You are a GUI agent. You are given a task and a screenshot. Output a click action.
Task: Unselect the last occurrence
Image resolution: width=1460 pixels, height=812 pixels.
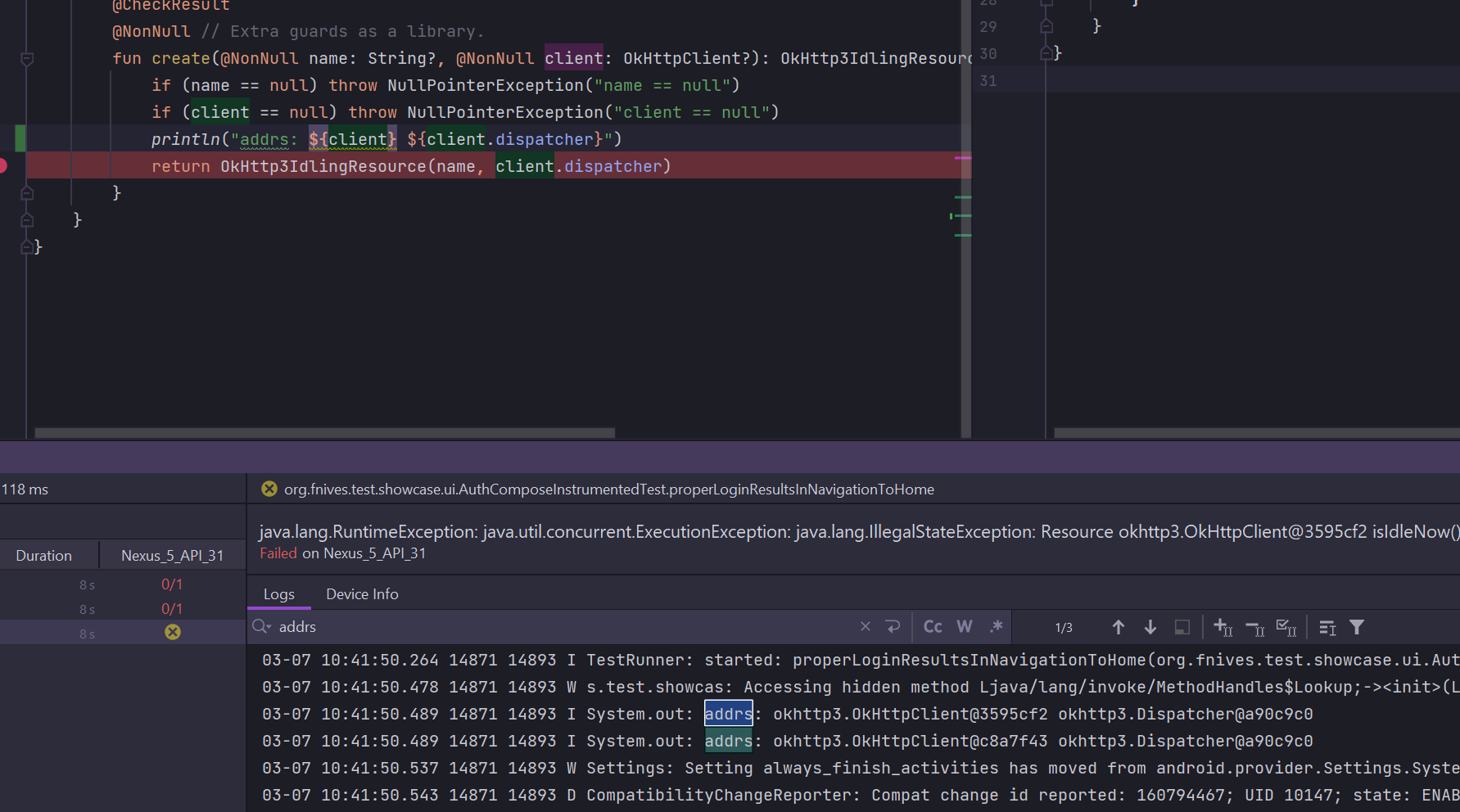pos(1255,627)
